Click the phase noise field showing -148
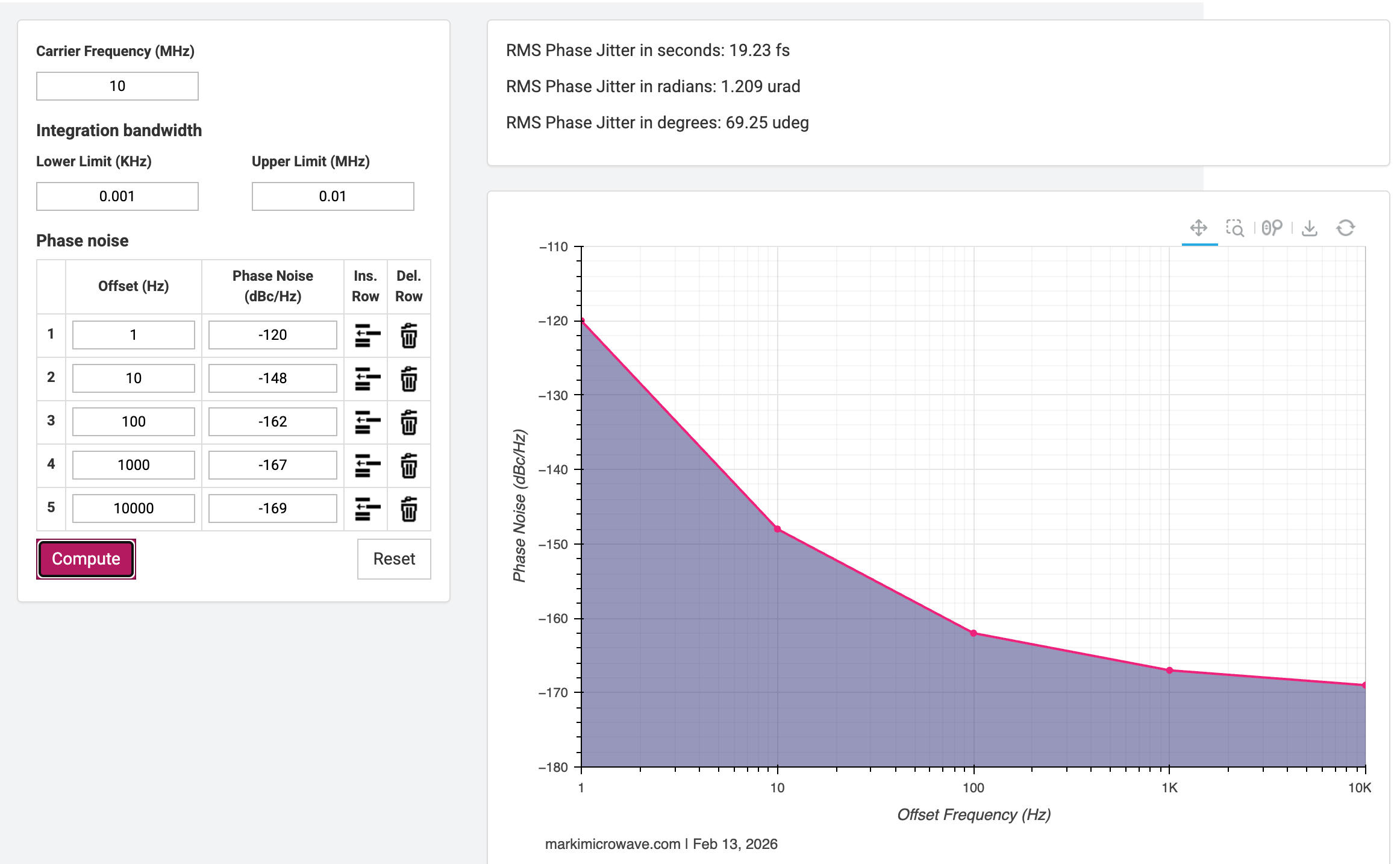 coord(272,378)
